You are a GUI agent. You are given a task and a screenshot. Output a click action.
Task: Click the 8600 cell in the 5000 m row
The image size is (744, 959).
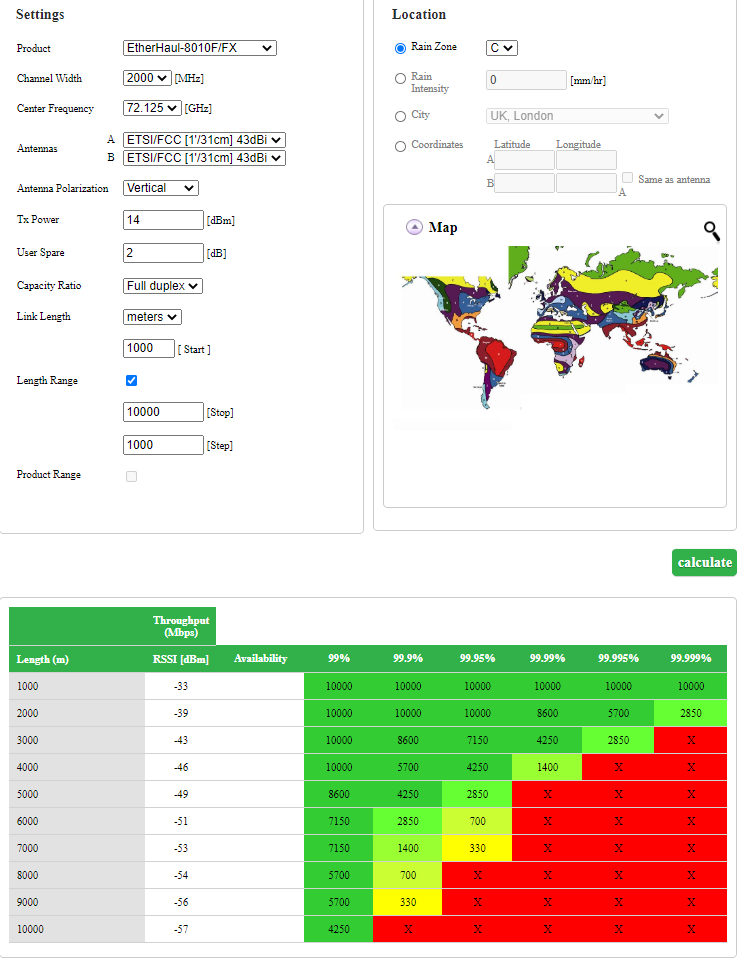point(339,794)
